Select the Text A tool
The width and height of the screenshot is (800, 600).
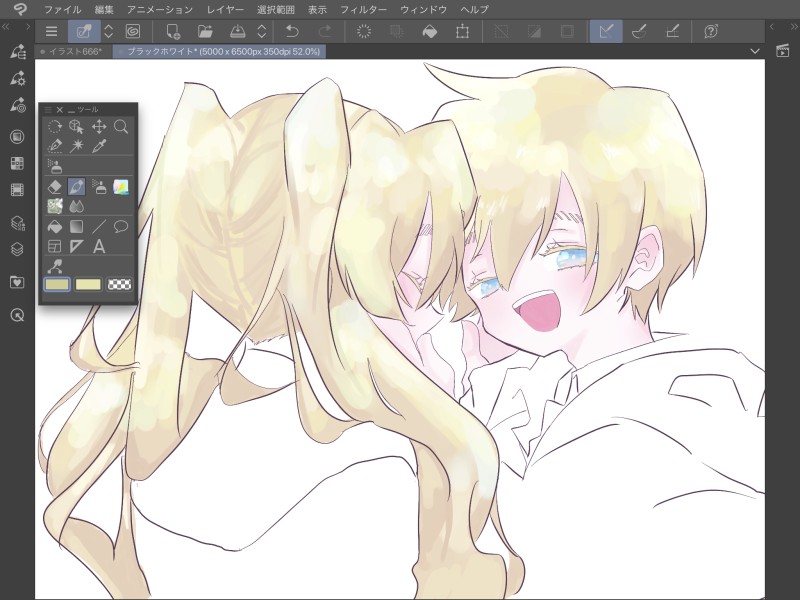pos(99,246)
